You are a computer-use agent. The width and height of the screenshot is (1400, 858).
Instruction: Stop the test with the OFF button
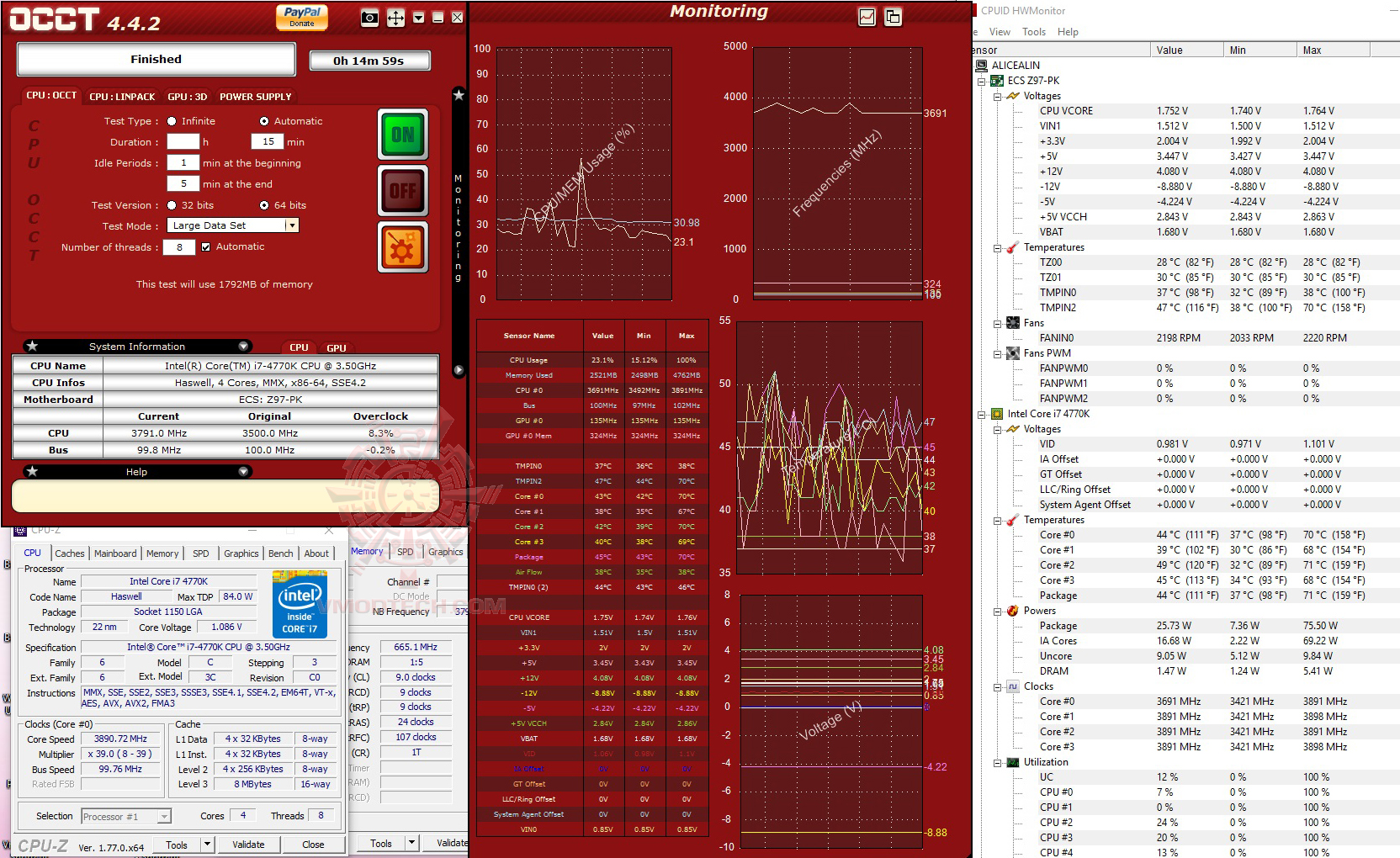pos(403,191)
